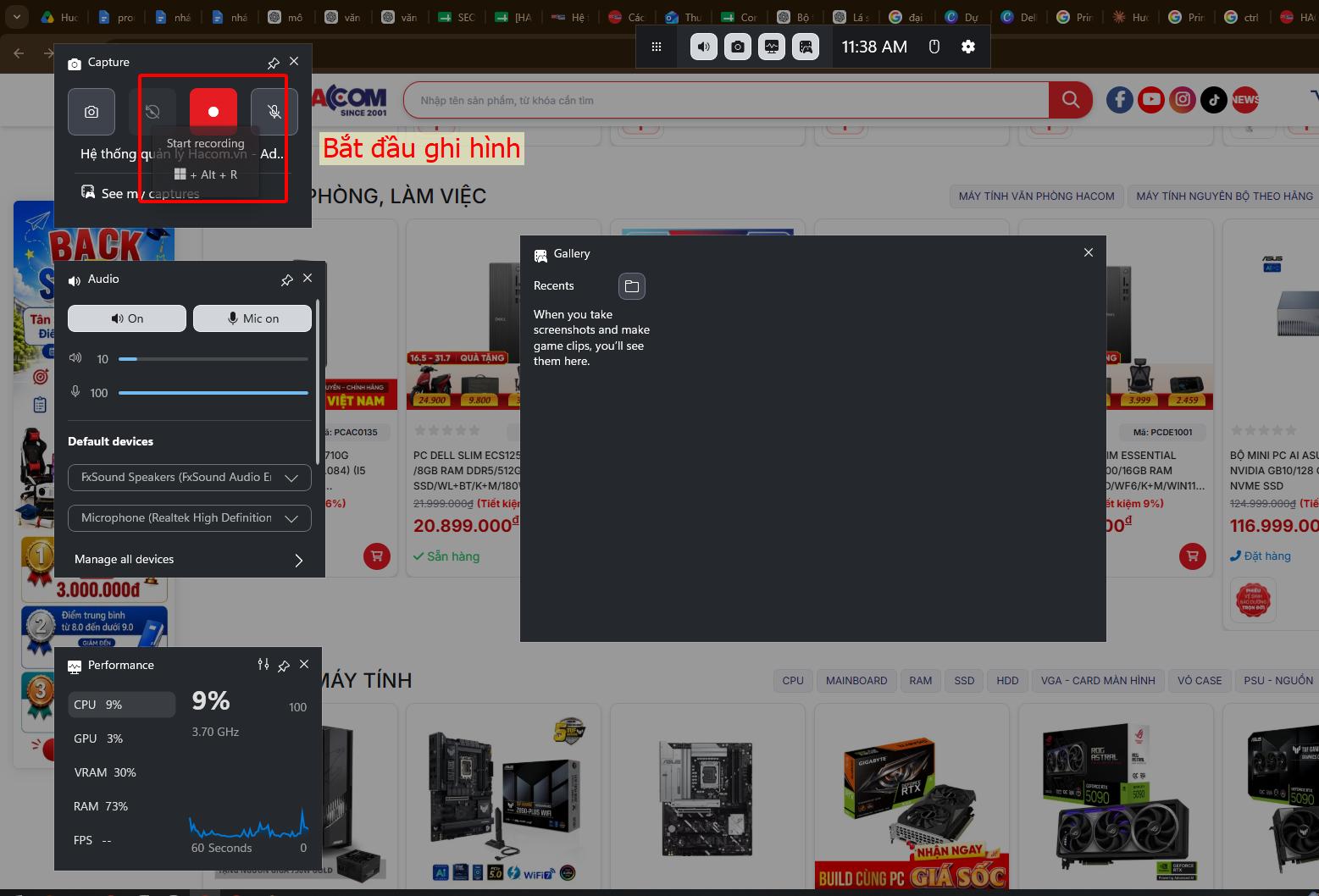This screenshot has width=1319, height=896.
Task: Go back with browser back arrow
Action: [x=19, y=53]
